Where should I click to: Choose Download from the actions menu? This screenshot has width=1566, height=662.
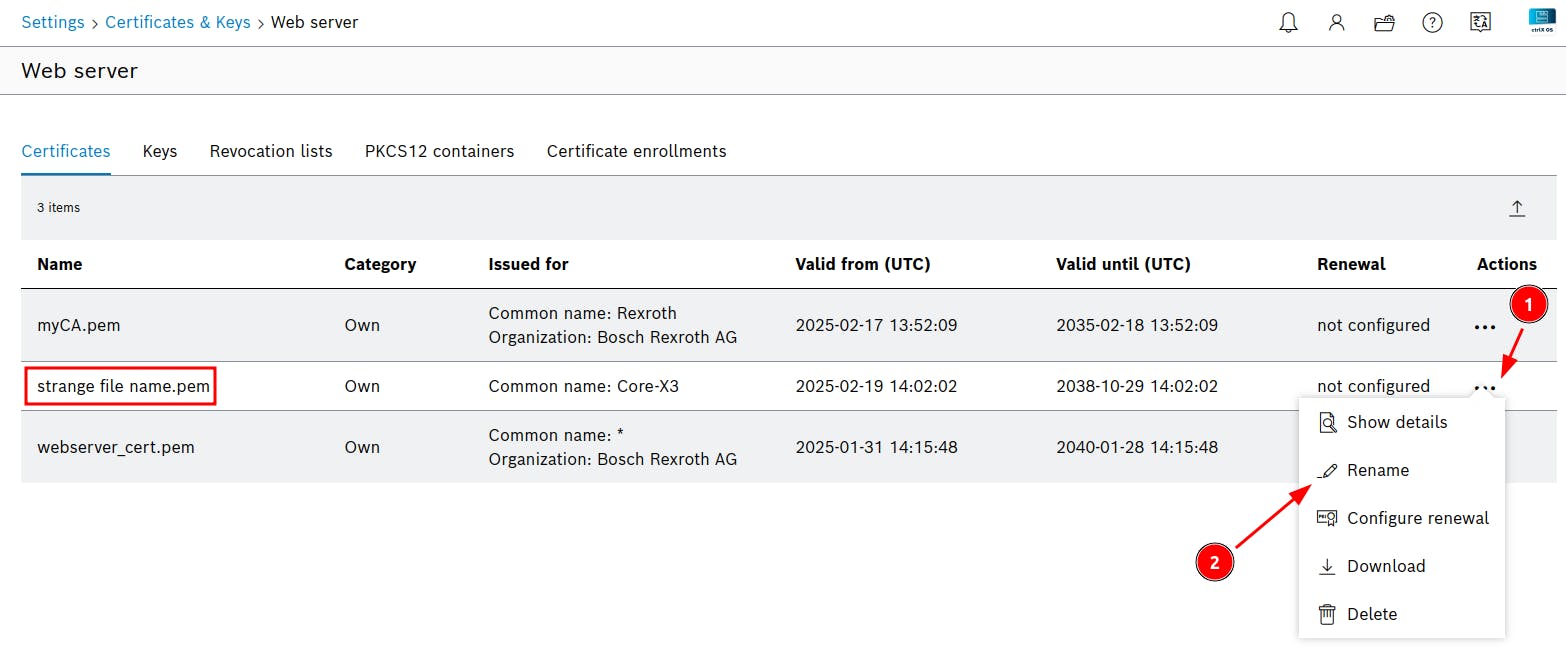pos(1385,566)
